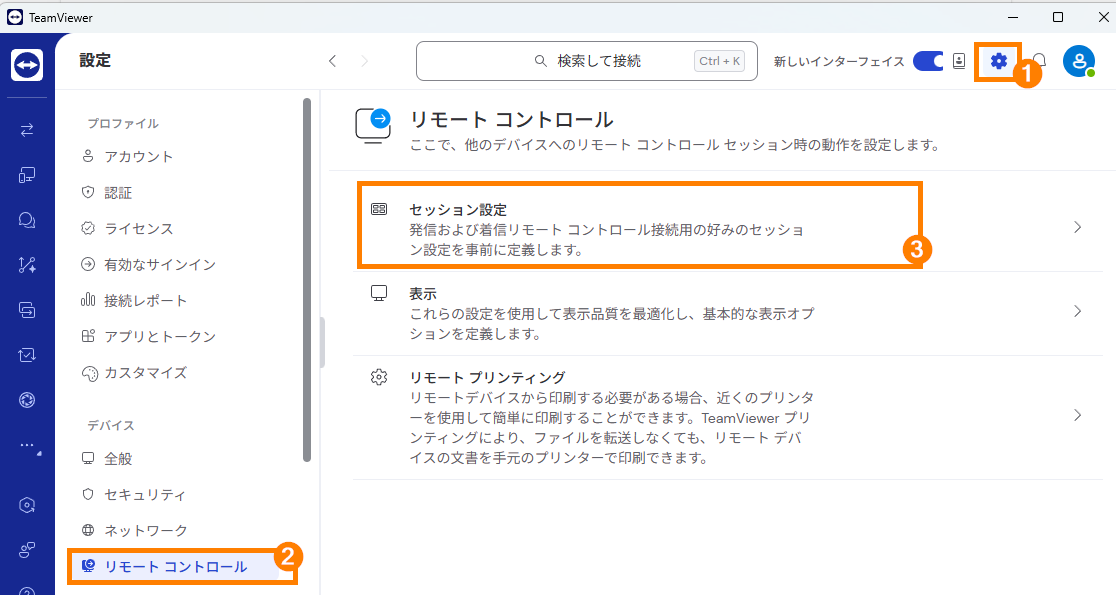Select リモート コントロール menu item
Image resolution: width=1116 pixels, height=595 pixels.
(x=181, y=567)
